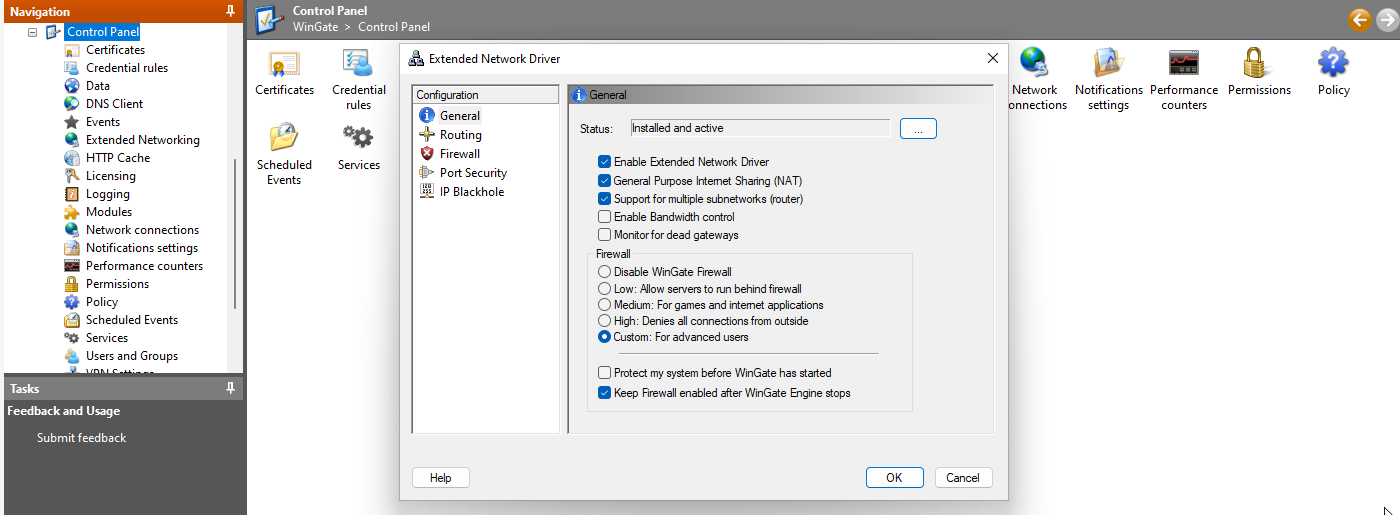1400x515 pixels.
Task: Select HTTP Cache in navigation tree
Action: click(117, 158)
